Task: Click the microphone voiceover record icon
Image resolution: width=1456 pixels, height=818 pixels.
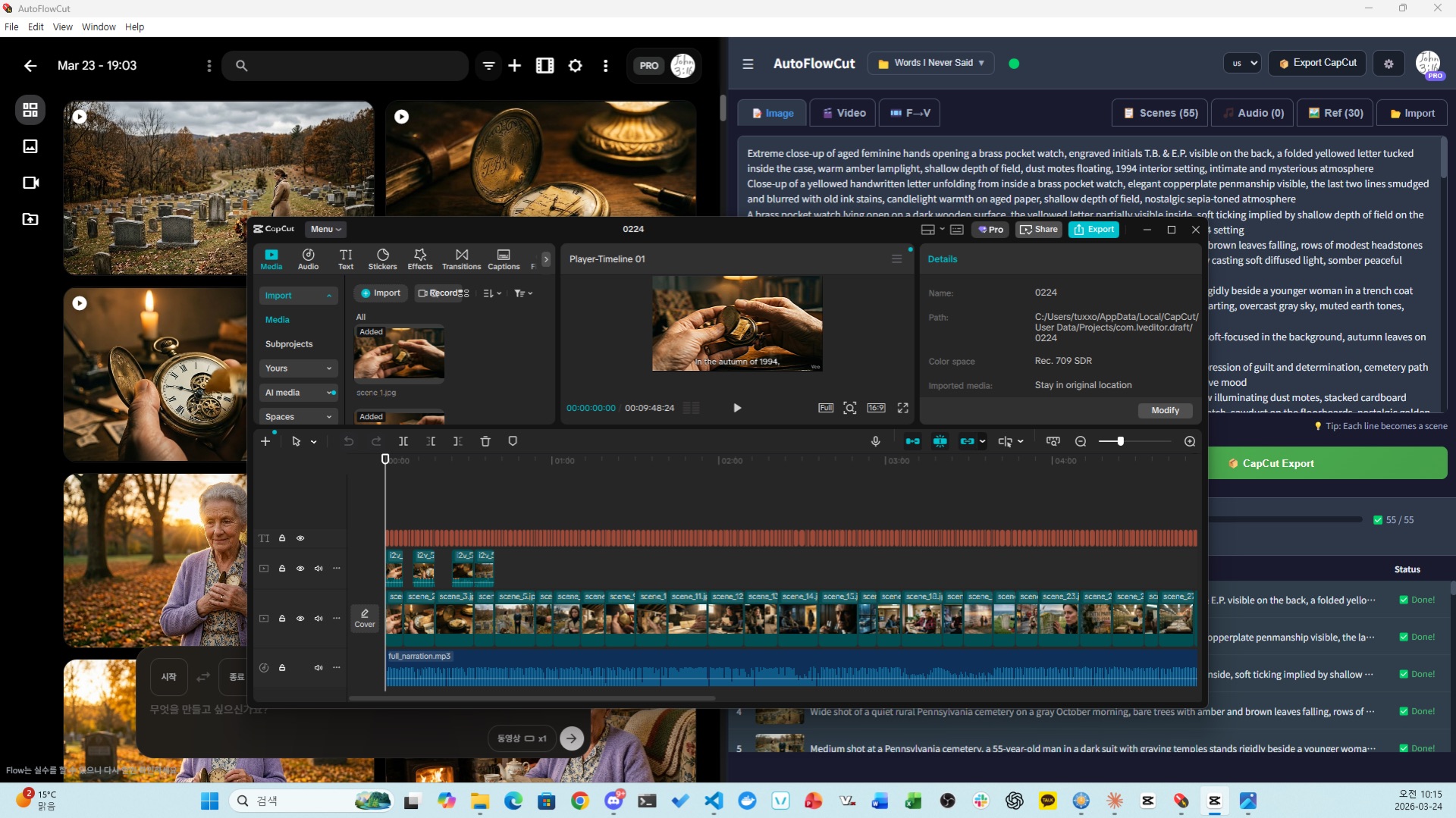Action: 875,441
